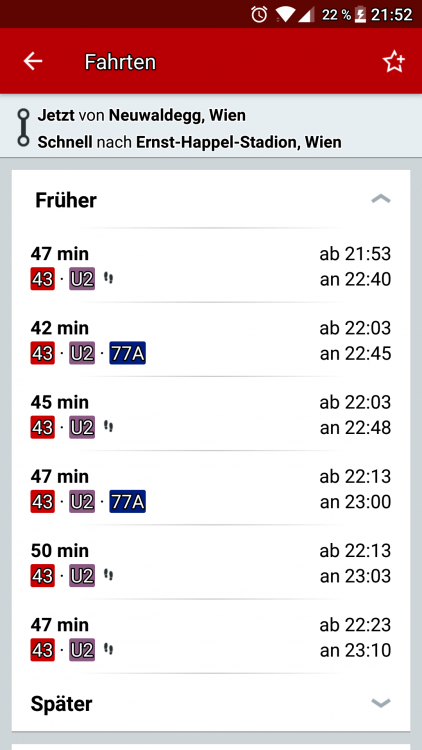Screen dimensions: 422x750
Task: Tap the Früher heading label
Action: click(66, 200)
